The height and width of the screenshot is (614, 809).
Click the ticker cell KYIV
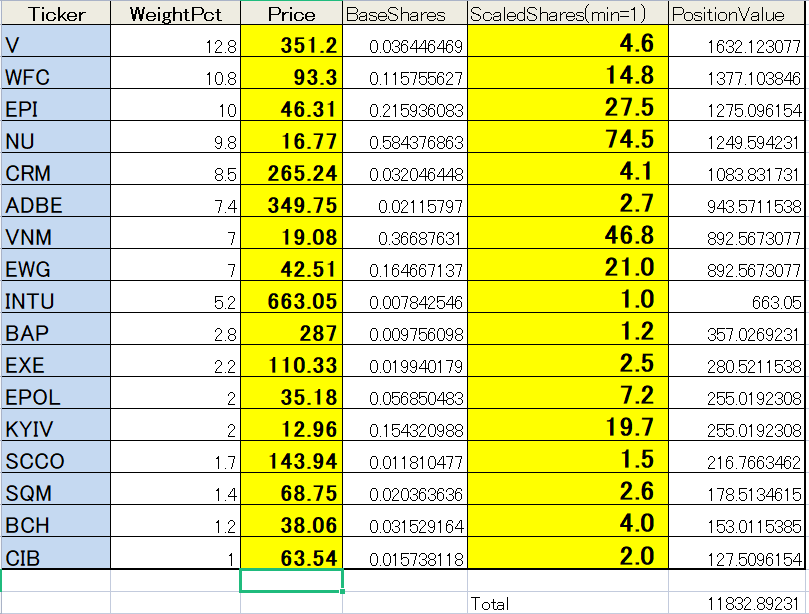pyautogui.click(x=56, y=429)
